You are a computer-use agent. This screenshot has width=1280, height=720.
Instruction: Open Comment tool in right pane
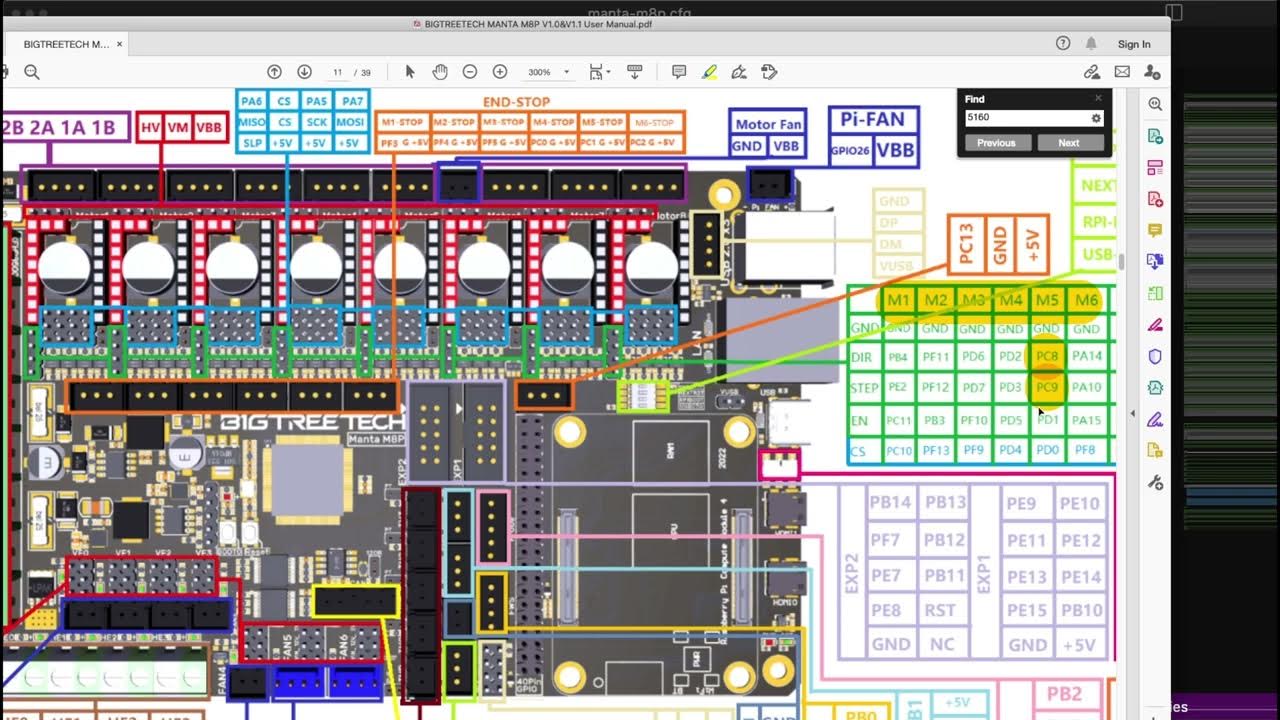click(1155, 230)
